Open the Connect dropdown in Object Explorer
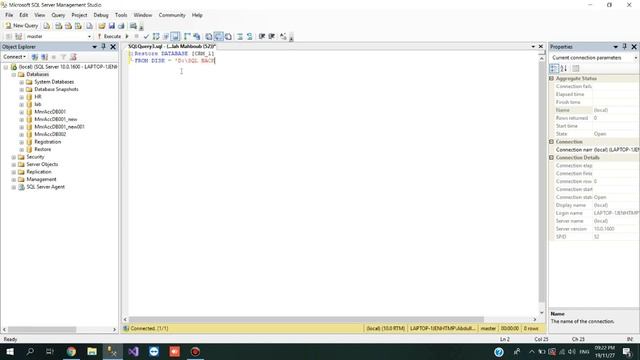Image resolution: width=640 pixels, height=360 pixels. (14, 57)
